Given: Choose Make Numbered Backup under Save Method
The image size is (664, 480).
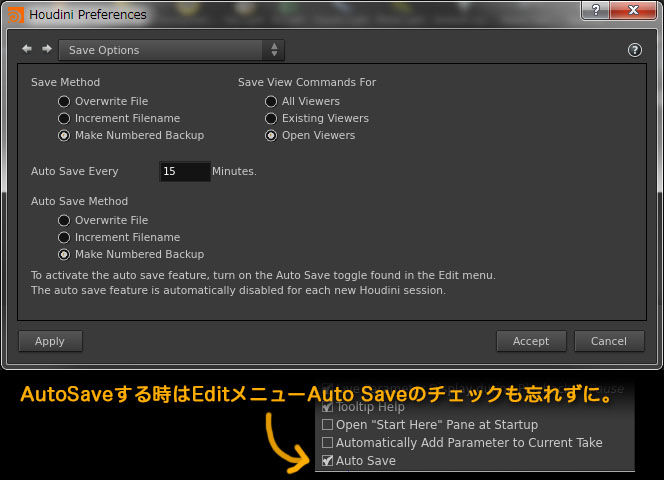Looking at the screenshot, I should click(x=64, y=135).
